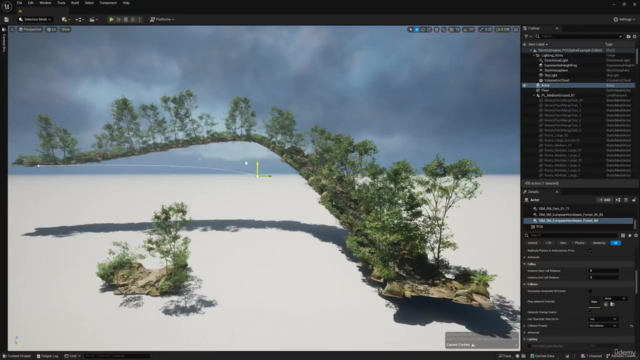Start Play in Editor with green arrow
640x360 pixels.
point(111,19)
